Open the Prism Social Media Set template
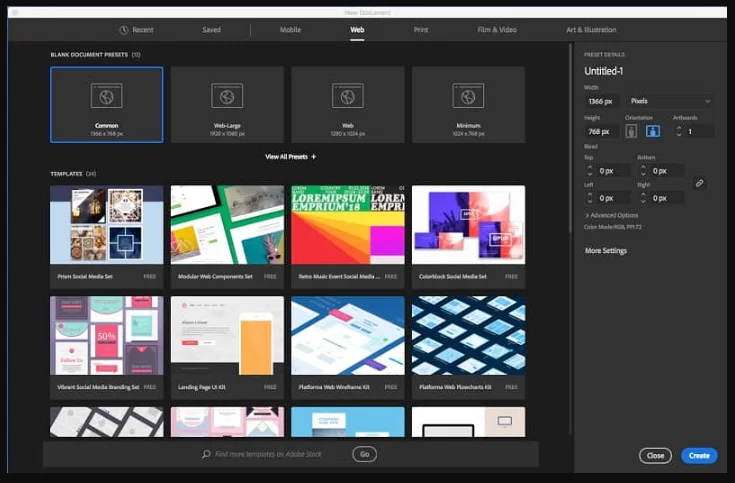 coord(107,236)
